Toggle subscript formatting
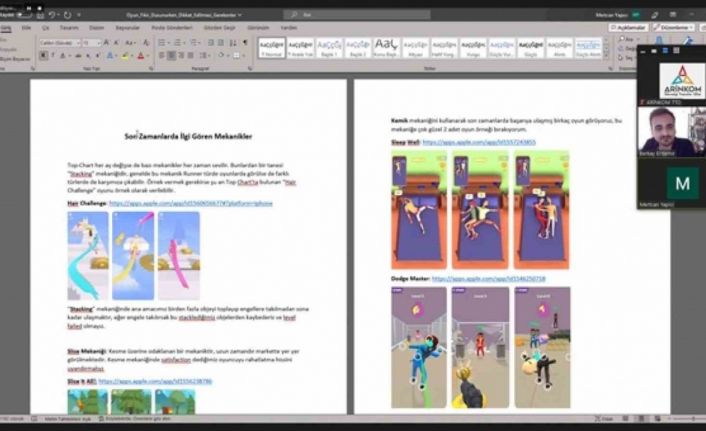706x431 pixels. (88, 55)
